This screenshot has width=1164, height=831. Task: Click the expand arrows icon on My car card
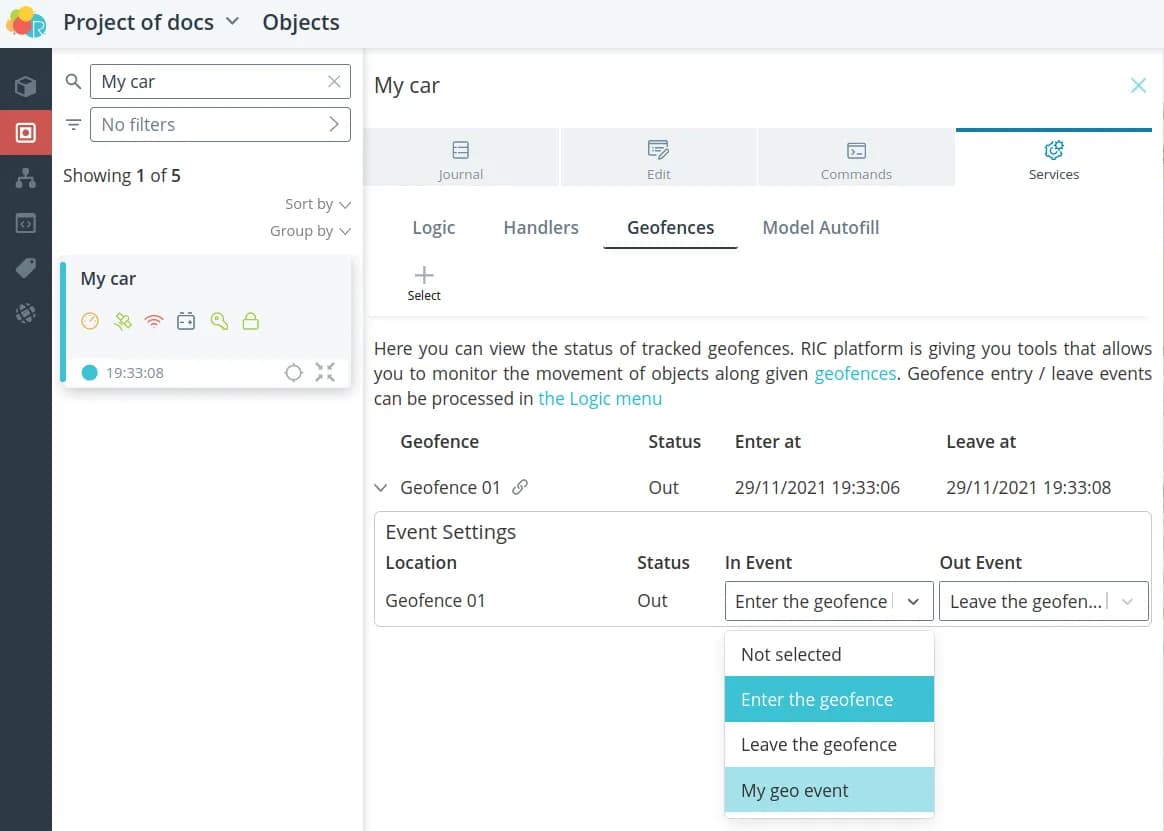[325, 373]
